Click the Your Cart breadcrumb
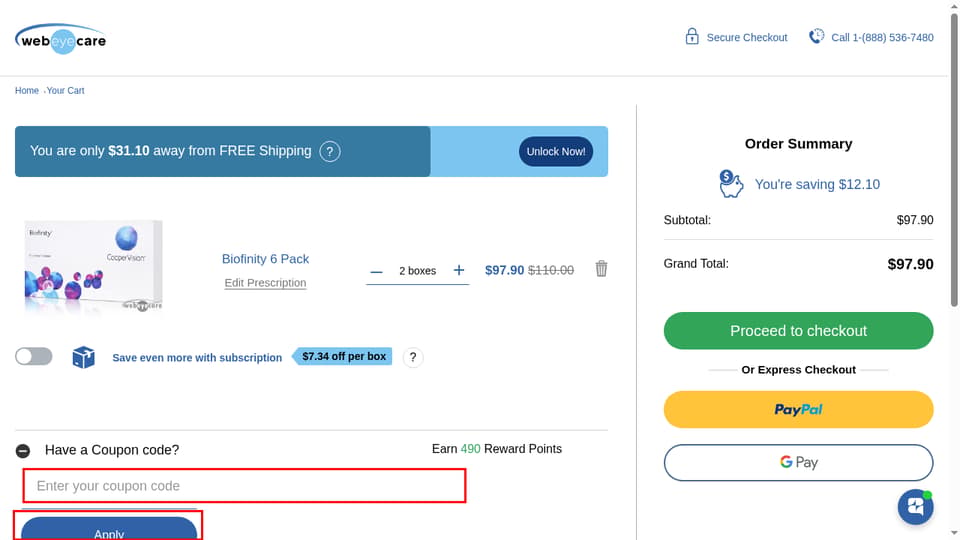 pyautogui.click(x=66, y=91)
